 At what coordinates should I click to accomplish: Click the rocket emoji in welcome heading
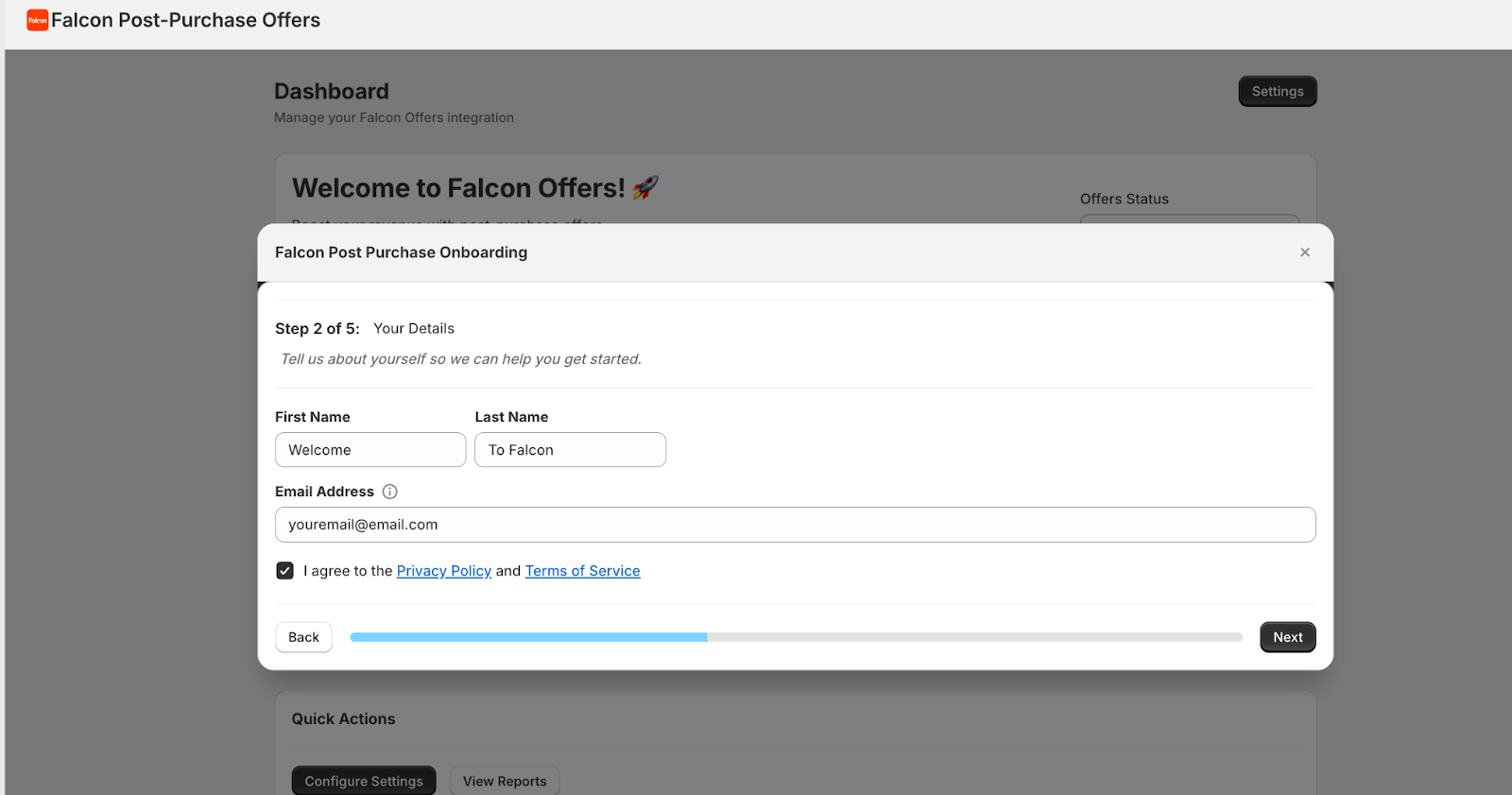tap(645, 188)
